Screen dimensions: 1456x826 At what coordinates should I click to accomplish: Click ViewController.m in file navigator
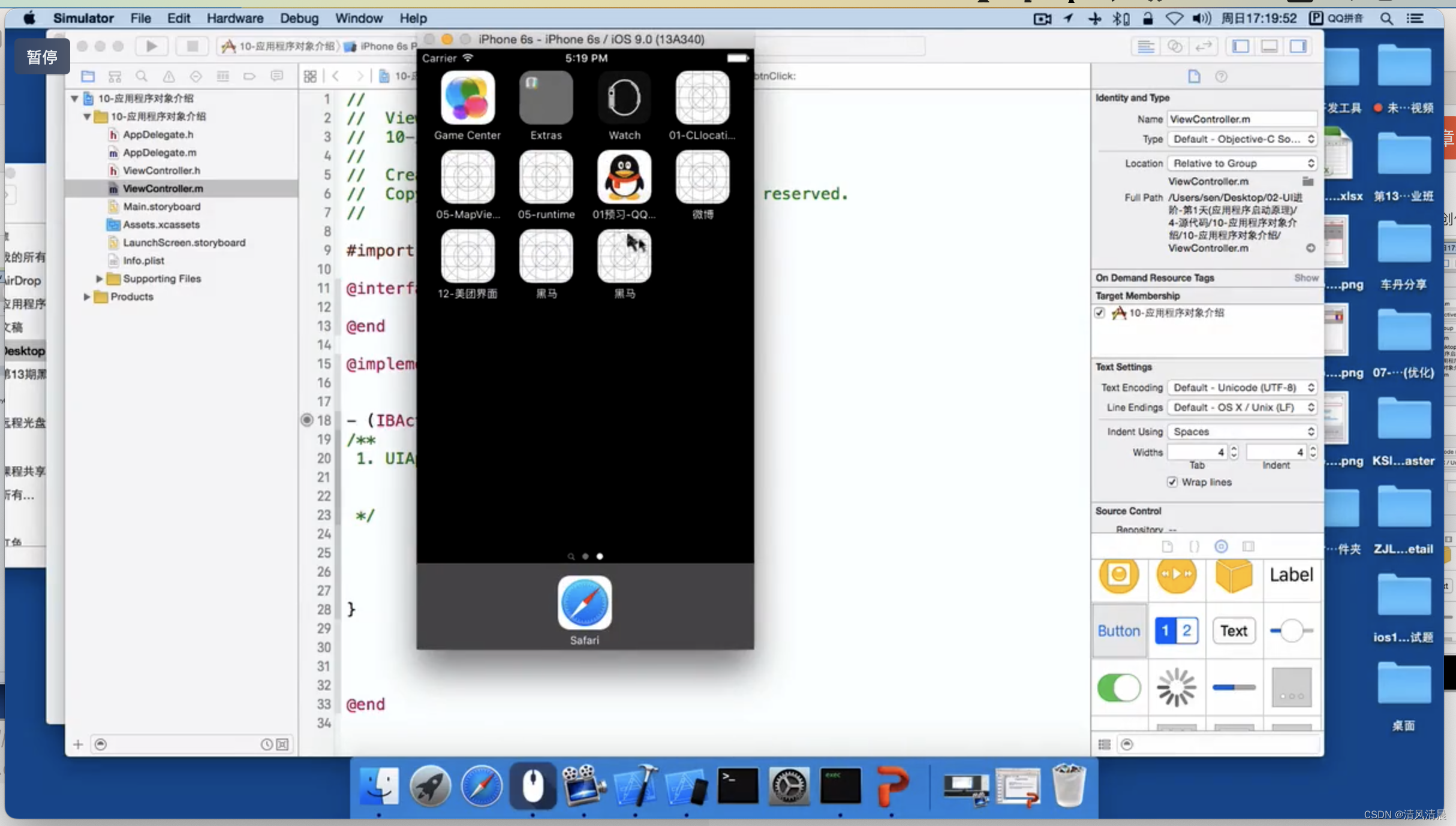(x=164, y=188)
